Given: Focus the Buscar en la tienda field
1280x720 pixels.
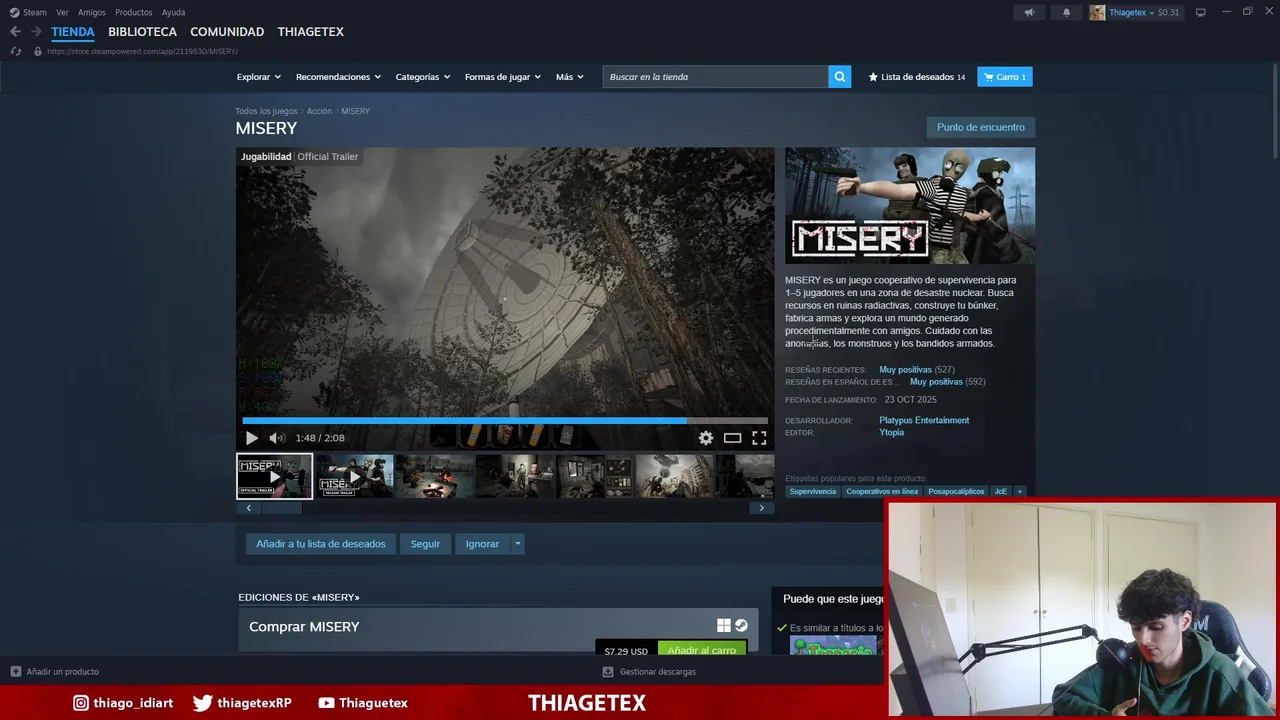Looking at the screenshot, I should click(715, 77).
